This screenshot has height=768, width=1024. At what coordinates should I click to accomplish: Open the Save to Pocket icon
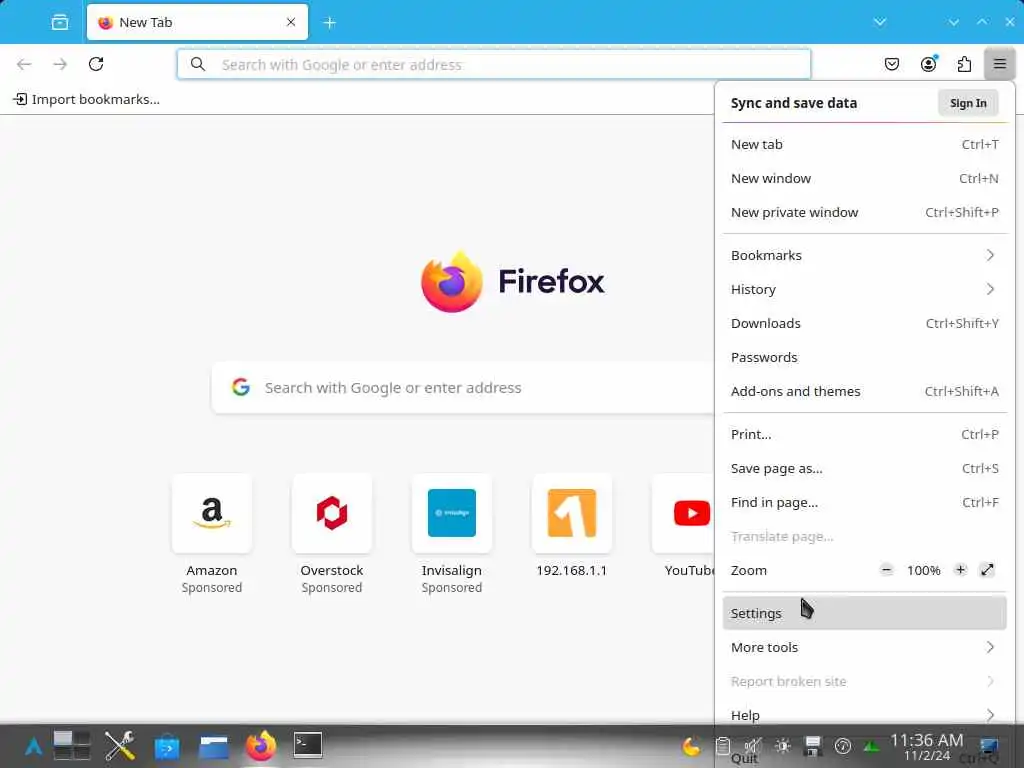[x=891, y=64]
